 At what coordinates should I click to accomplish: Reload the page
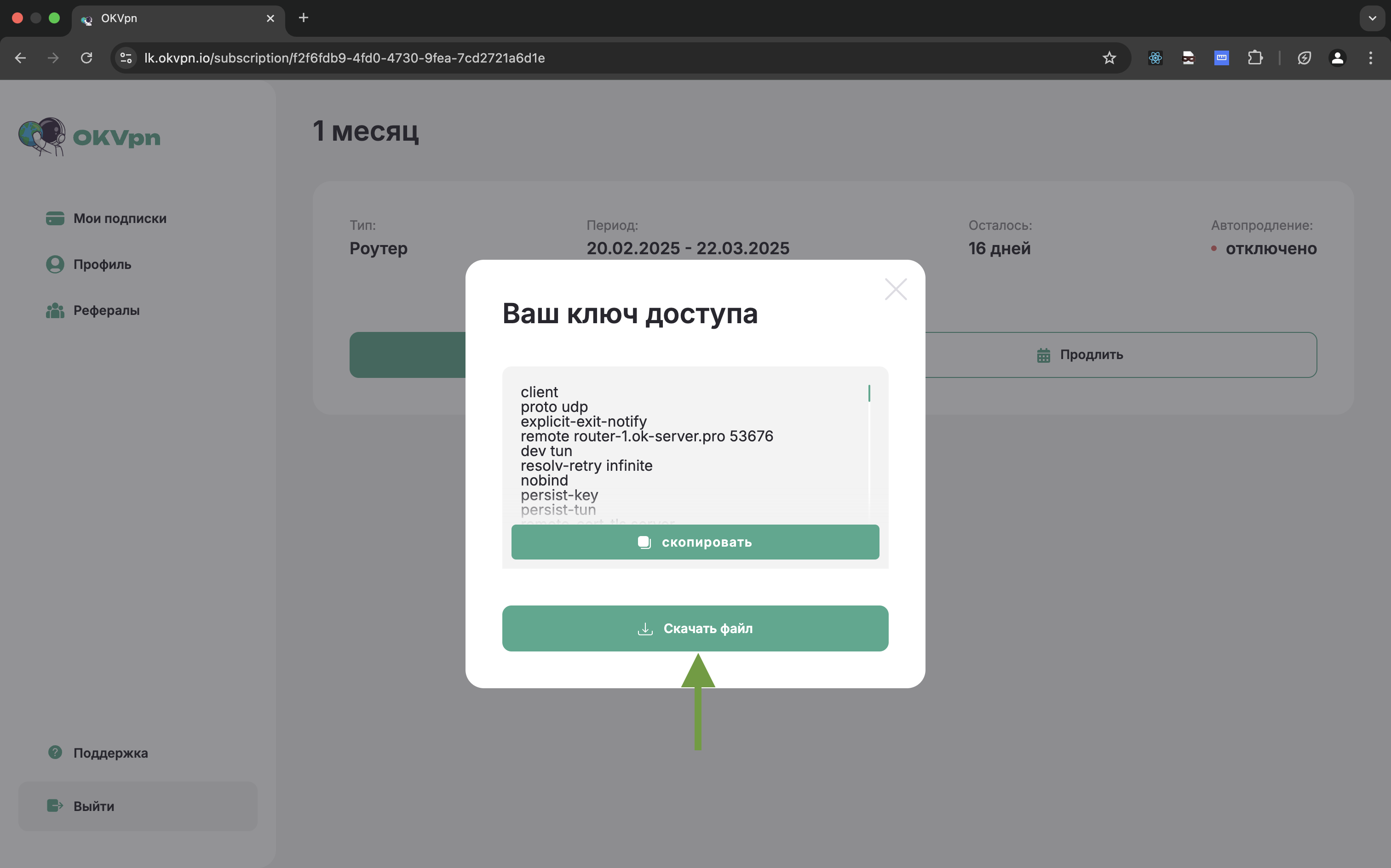(87, 58)
